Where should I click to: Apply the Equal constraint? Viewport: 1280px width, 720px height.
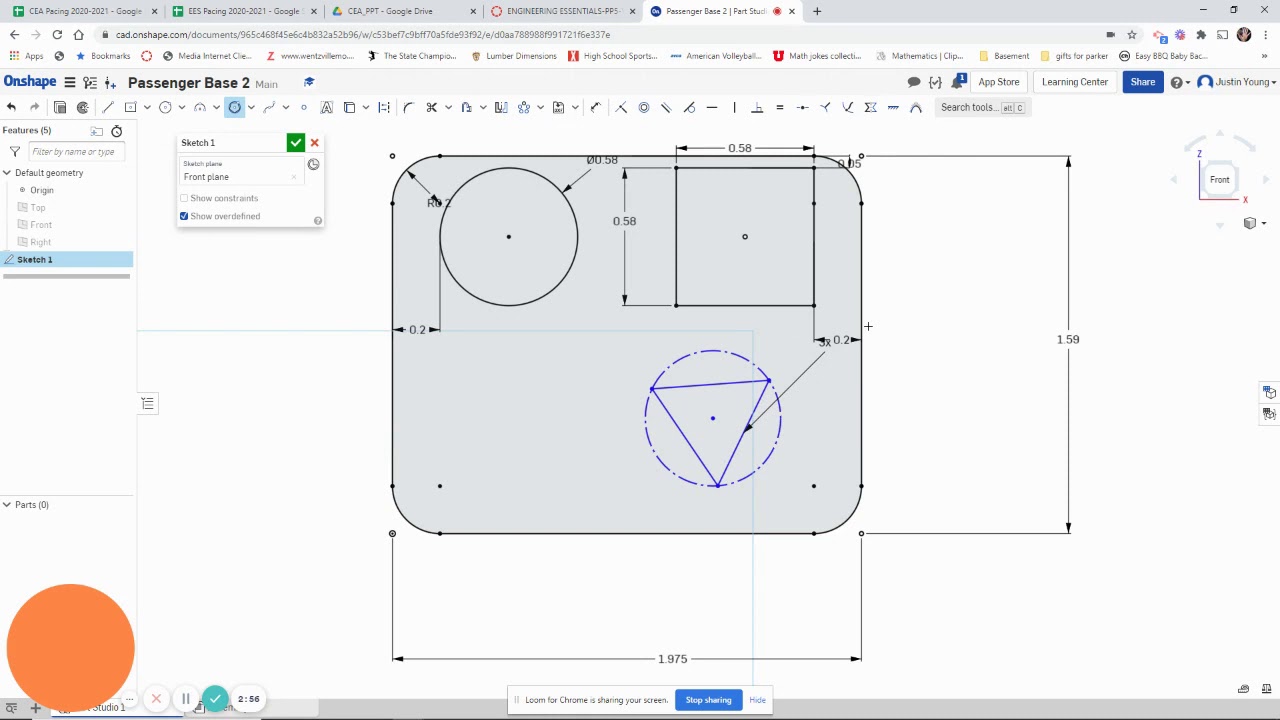pos(779,107)
